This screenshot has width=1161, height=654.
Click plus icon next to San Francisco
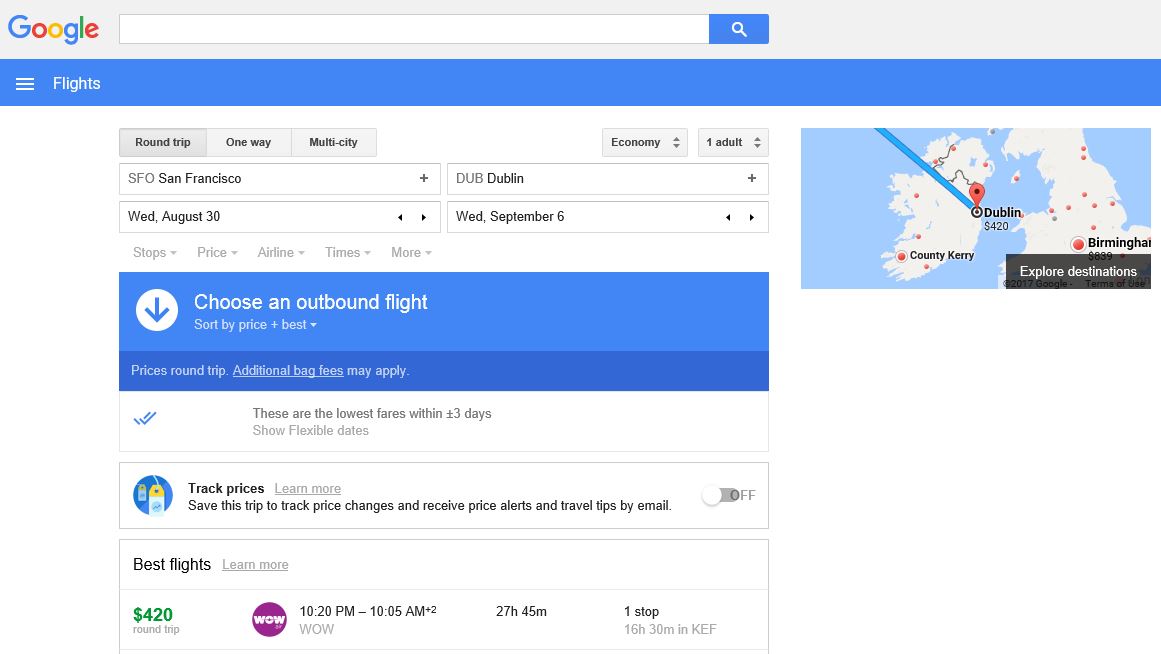424,178
